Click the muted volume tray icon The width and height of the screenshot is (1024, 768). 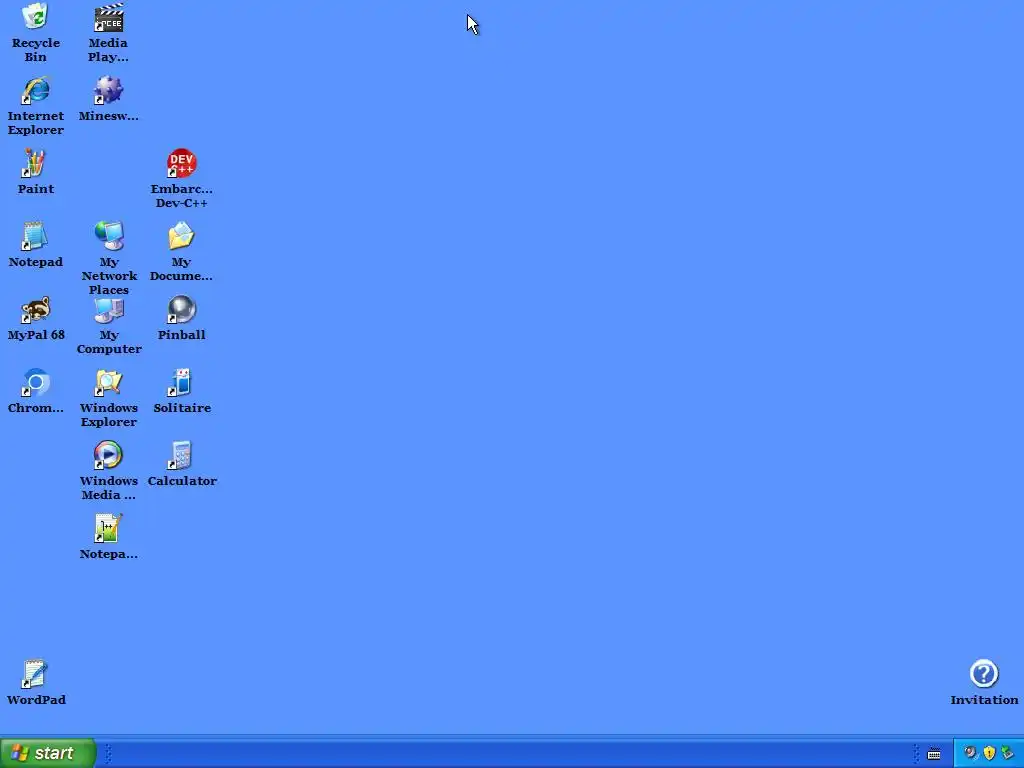970,754
